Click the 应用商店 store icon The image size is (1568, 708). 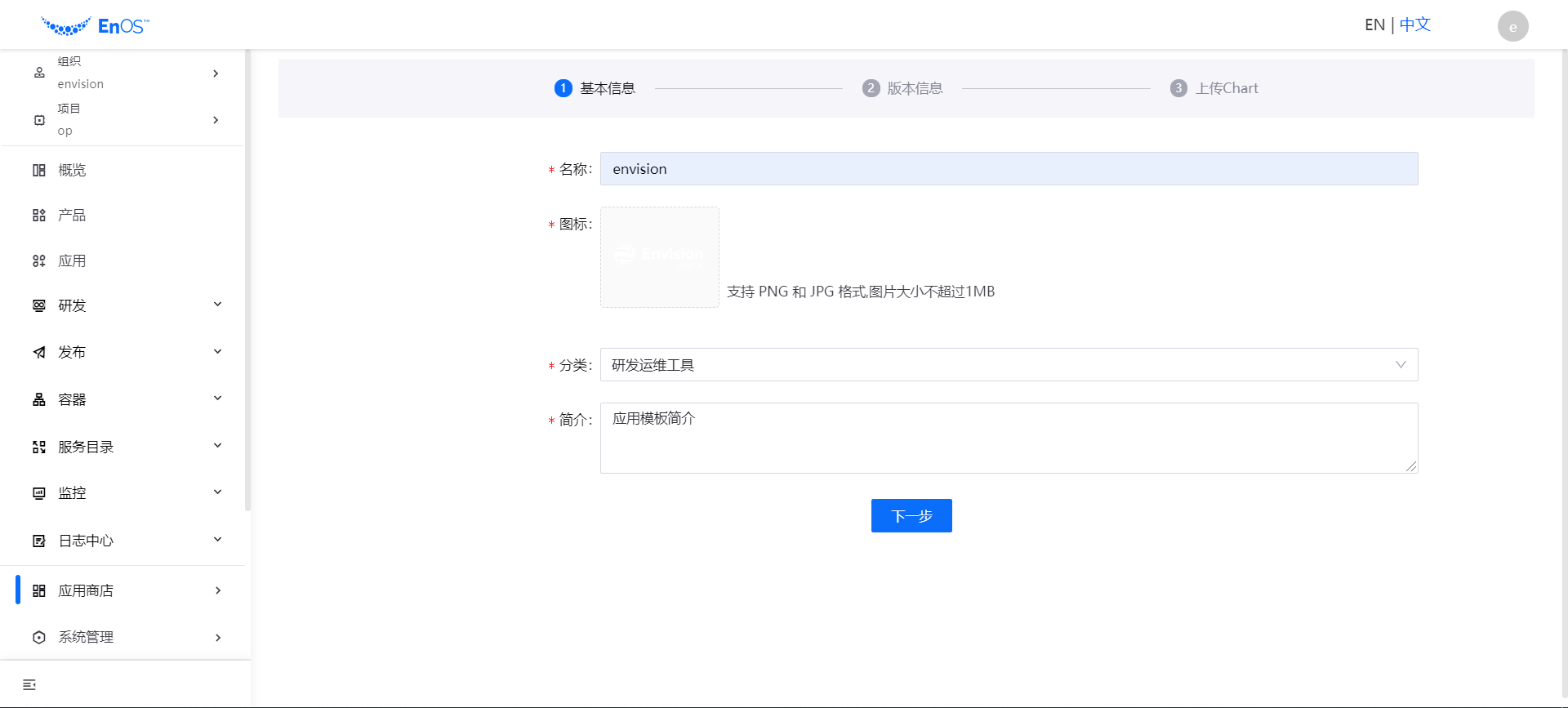(x=39, y=590)
